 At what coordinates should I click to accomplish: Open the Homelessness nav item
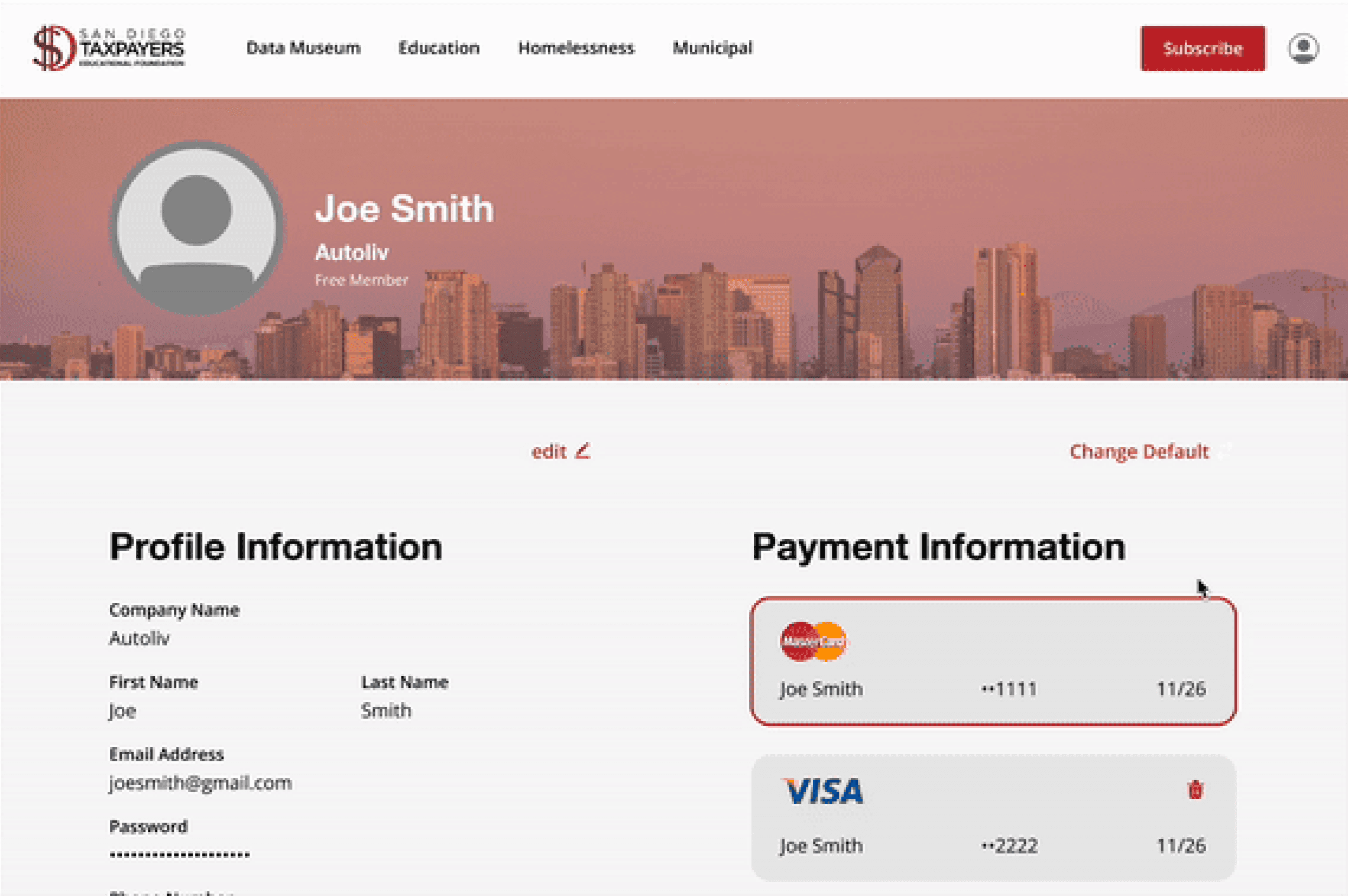click(x=576, y=48)
